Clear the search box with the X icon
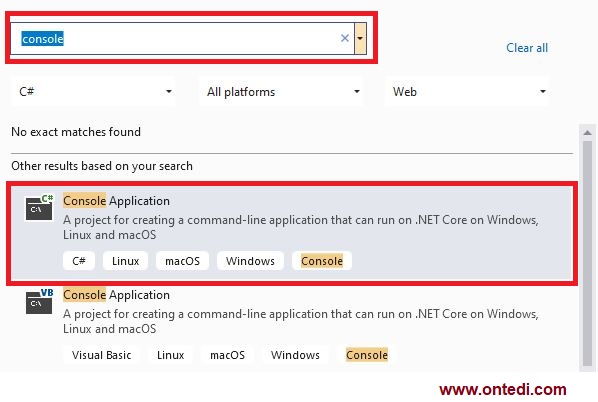Image resolution: width=598 pixels, height=402 pixels. coord(345,38)
